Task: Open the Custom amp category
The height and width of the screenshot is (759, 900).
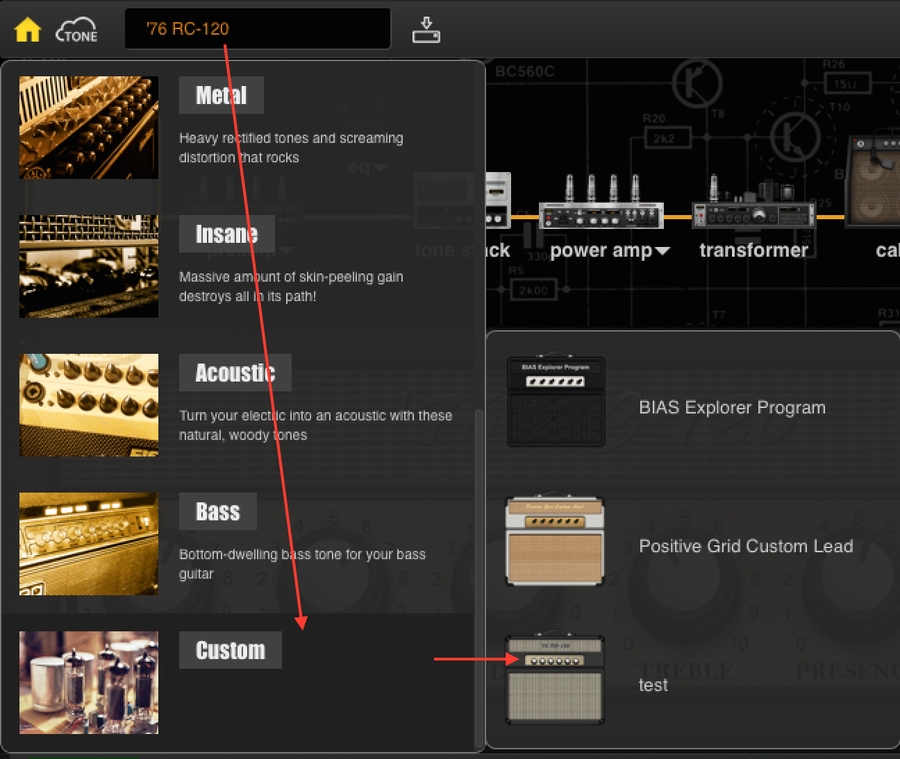Action: click(230, 650)
